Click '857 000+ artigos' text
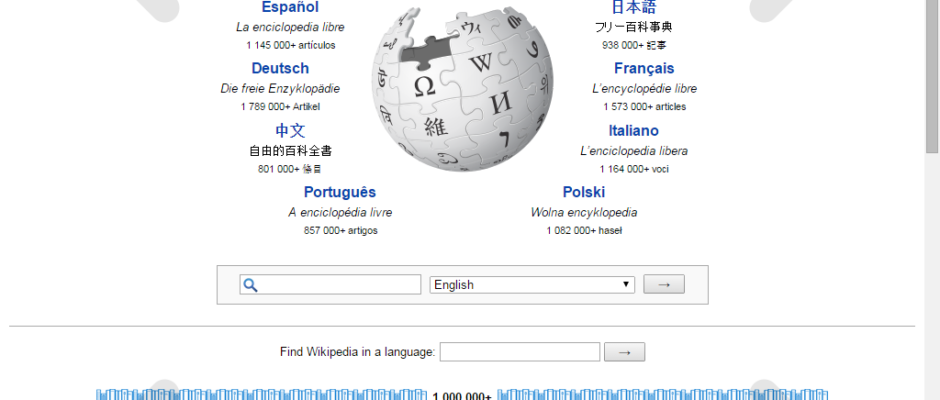940x400 pixels. point(341,230)
